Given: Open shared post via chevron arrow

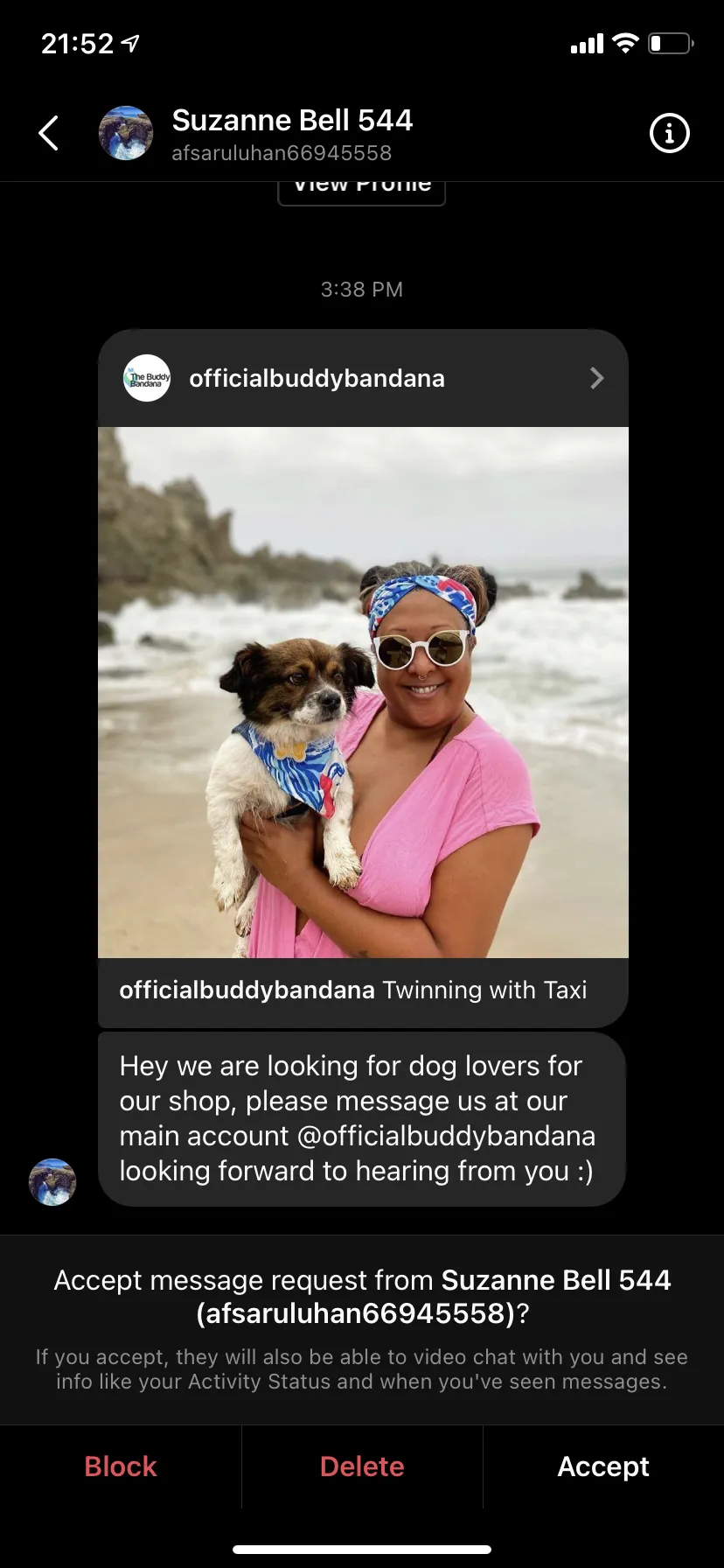Looking at the screenshot, I should (597, 378).
